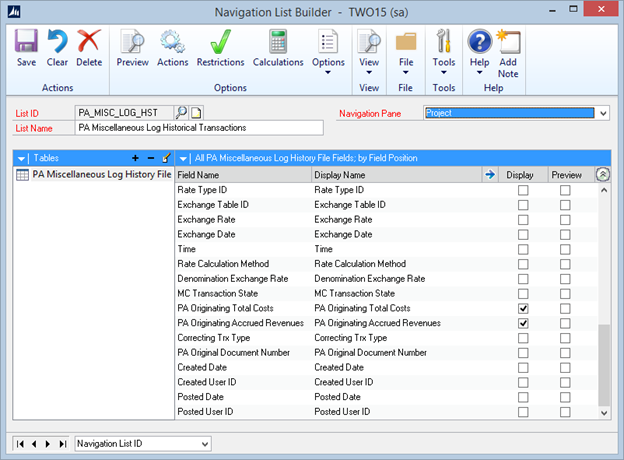Open the Calculations calculator icon
624x460 pixels.
(x=278, y=41)
